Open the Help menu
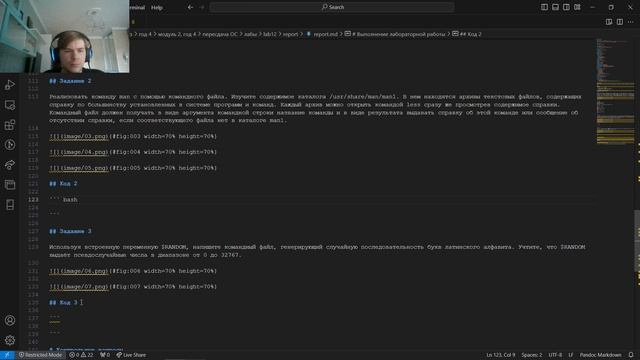The height and width of the screenshot is (360, 640). point(157,7)
